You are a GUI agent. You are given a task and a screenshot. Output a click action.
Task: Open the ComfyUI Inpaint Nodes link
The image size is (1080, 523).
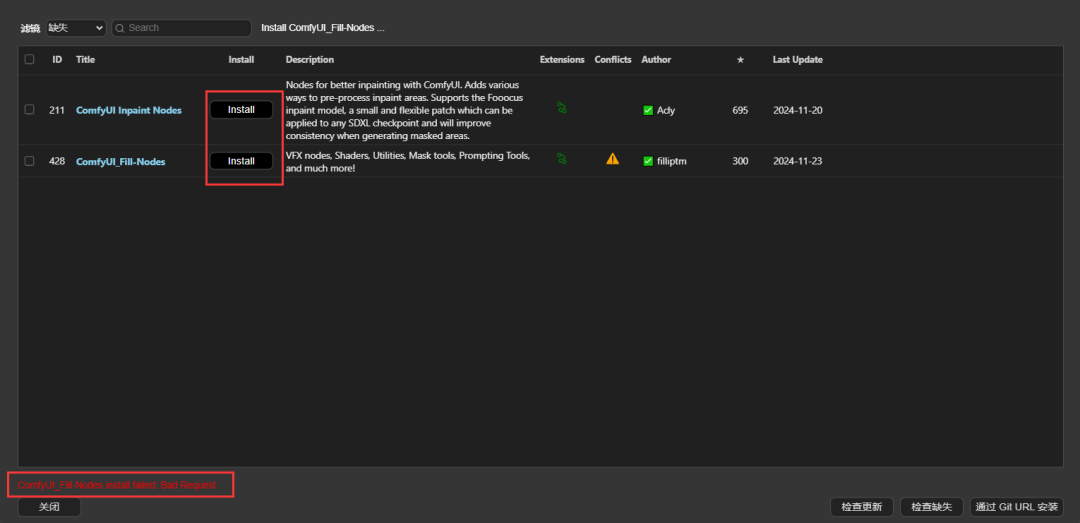129,110
